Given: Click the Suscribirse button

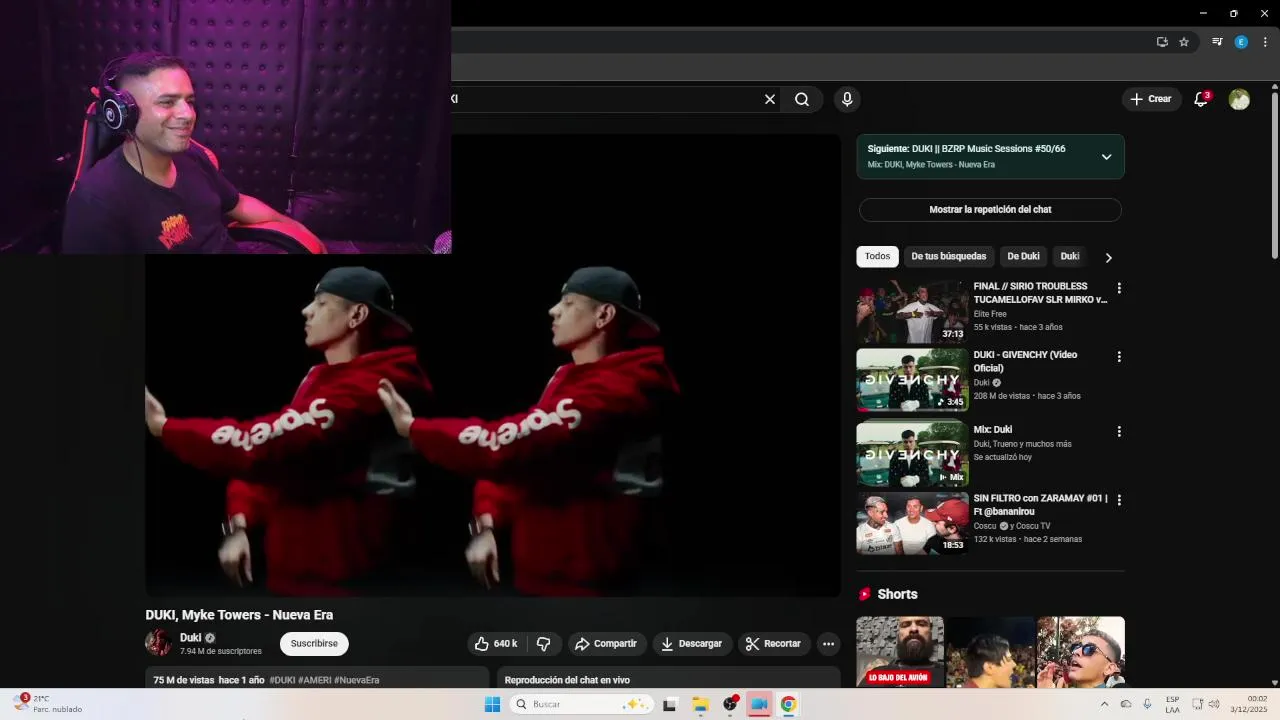Looking at the screenshot, I should point(314,644).
